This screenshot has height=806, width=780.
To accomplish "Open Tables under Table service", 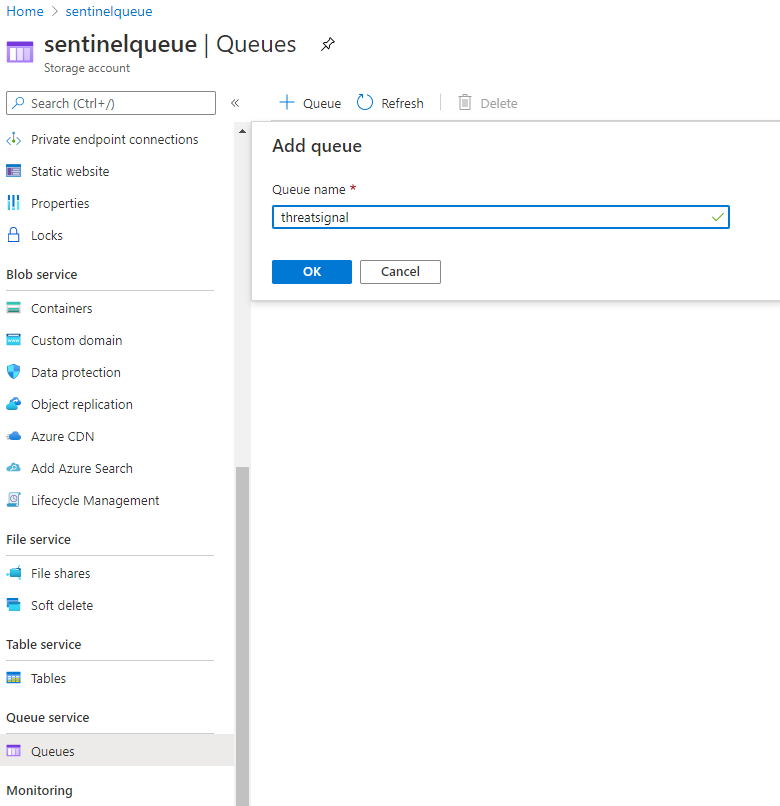I will coord(48,679).
